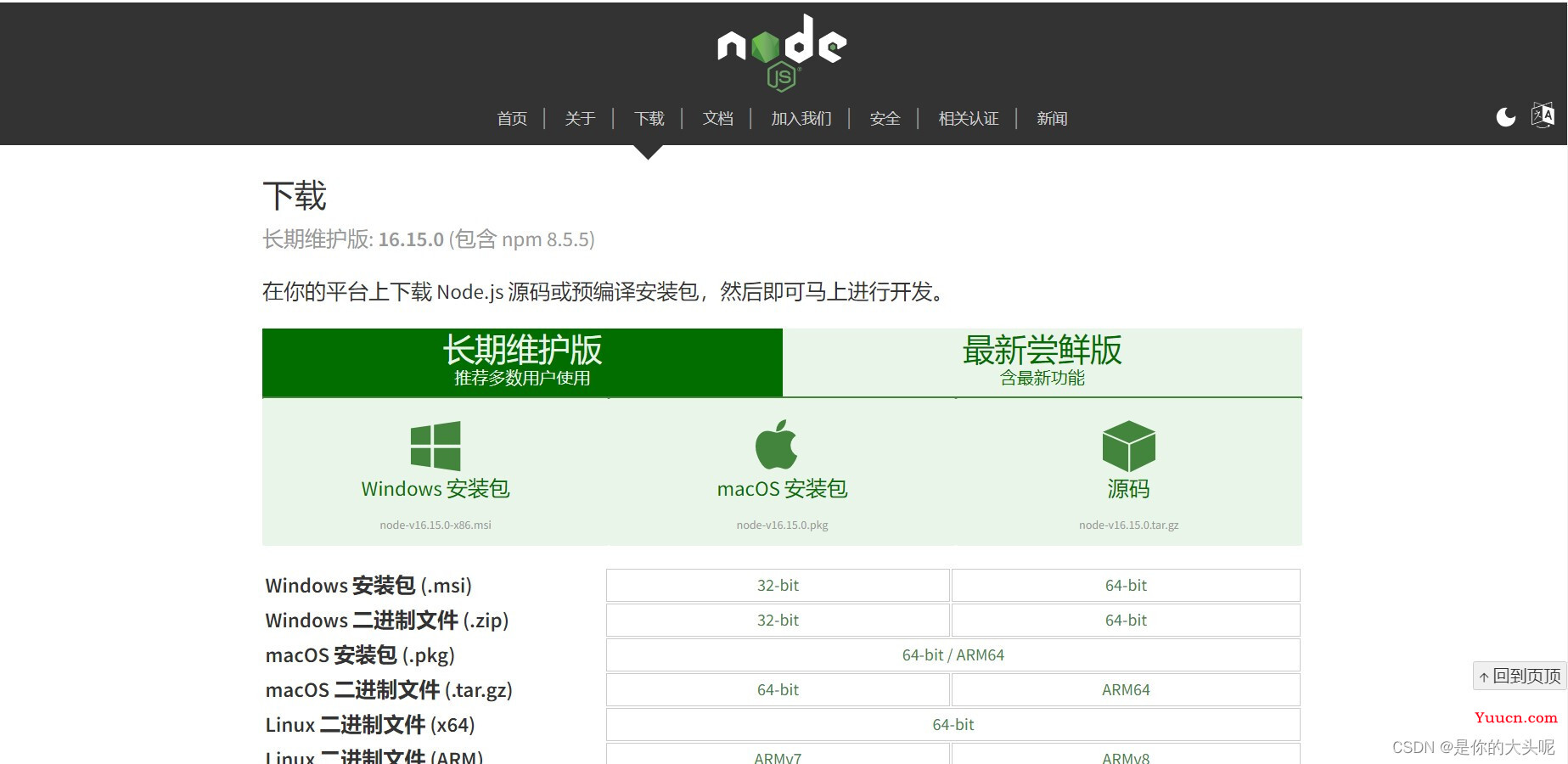This screenshot has width=1568, height=764.
Task: Click 回到页顶 back-to-top button
Action: click(1520, 676)
